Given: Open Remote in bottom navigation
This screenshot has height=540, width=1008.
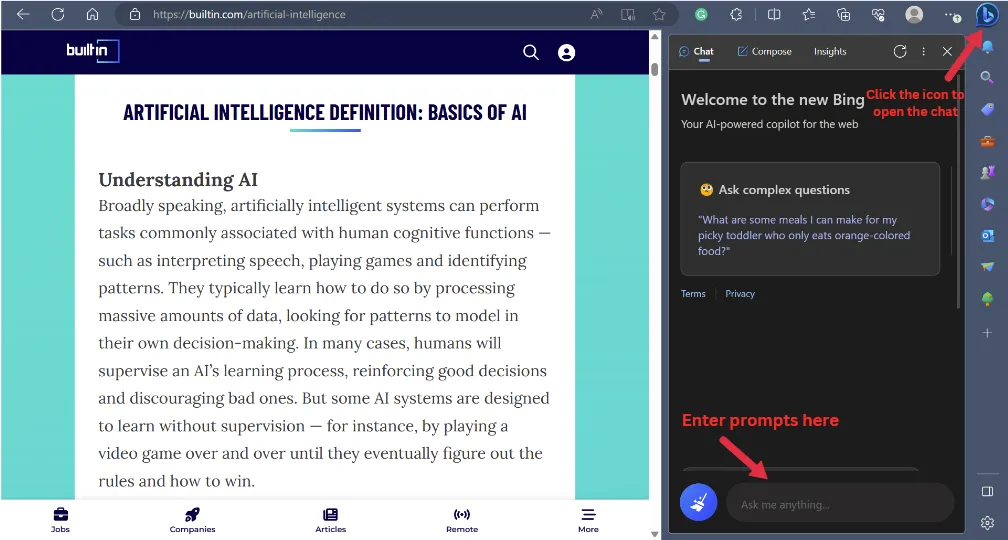Looking at the screenshot, I should click(462, 520).
